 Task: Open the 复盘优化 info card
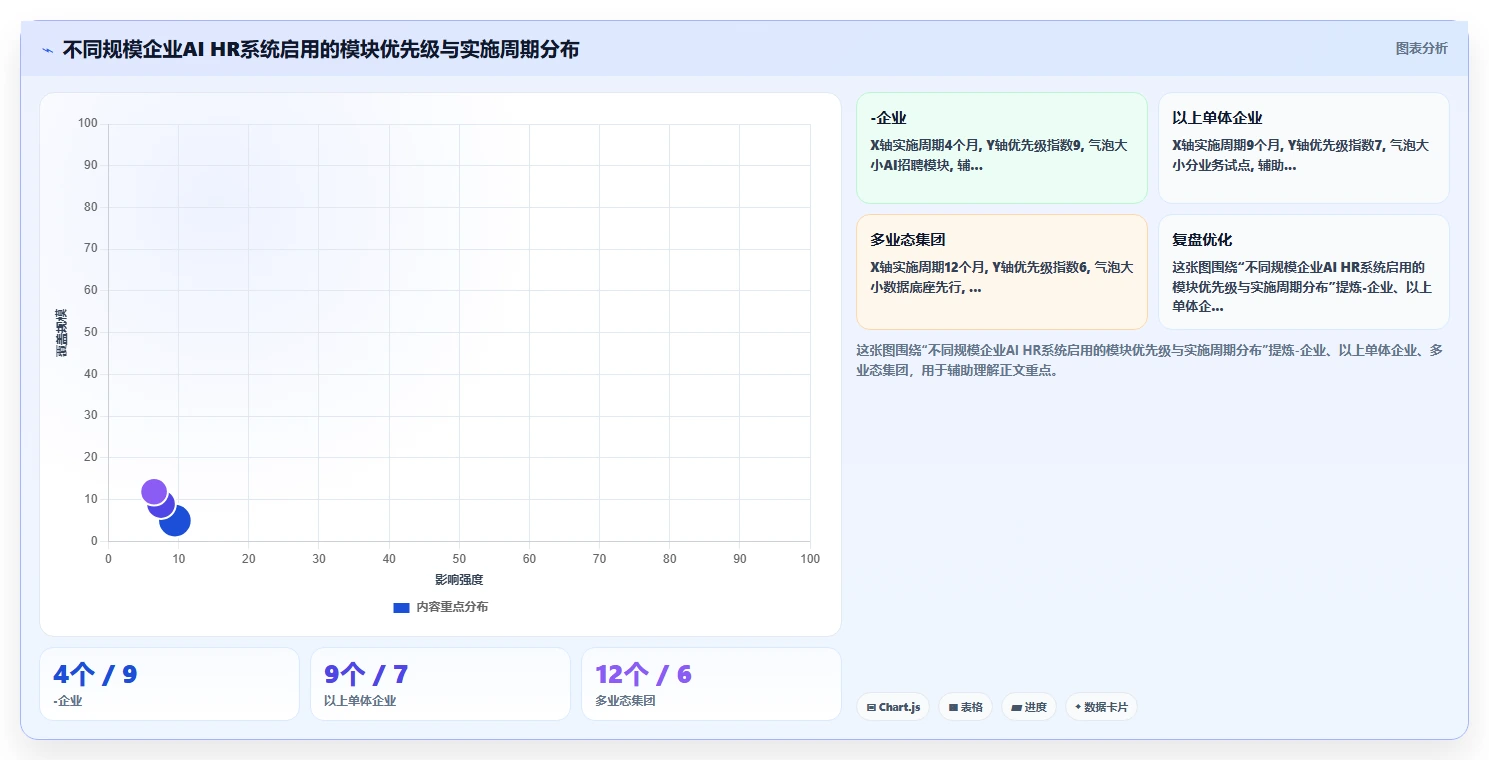coord(1303,271)
